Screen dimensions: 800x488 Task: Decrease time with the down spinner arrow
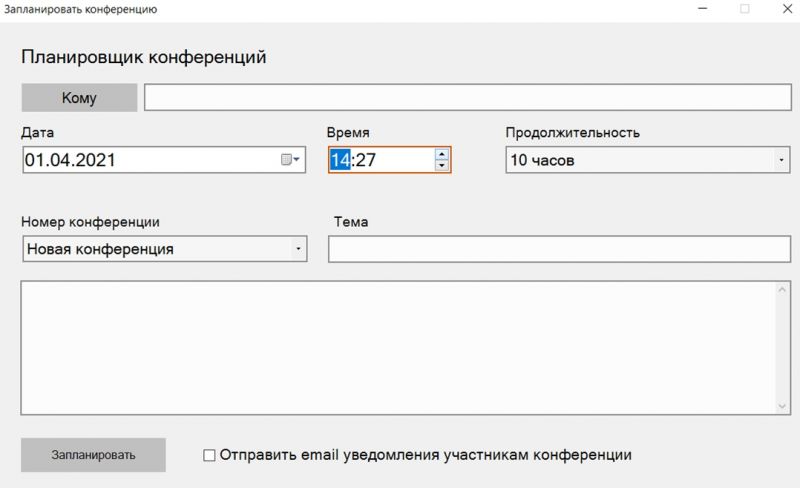coord(442,165)
